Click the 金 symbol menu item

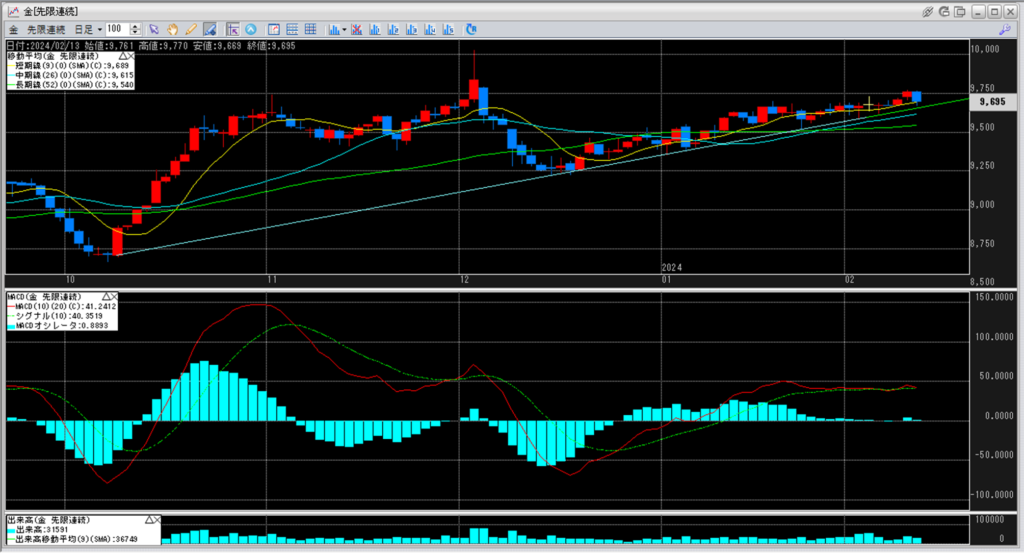pos(12,30)
